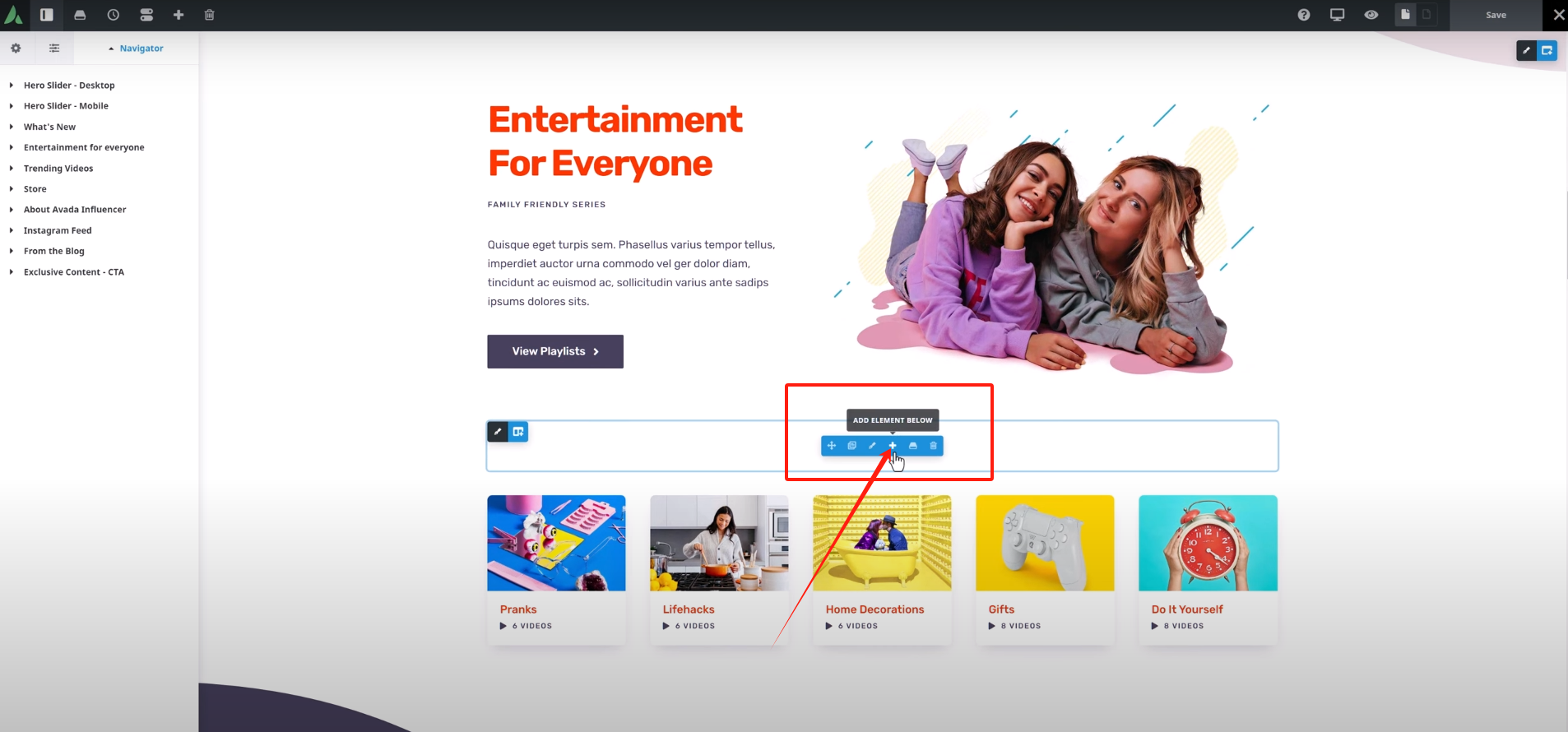Viewport: 1568px width, 732px height.
Task: Toggle the preview eye icon
Action: (1371, 15)
